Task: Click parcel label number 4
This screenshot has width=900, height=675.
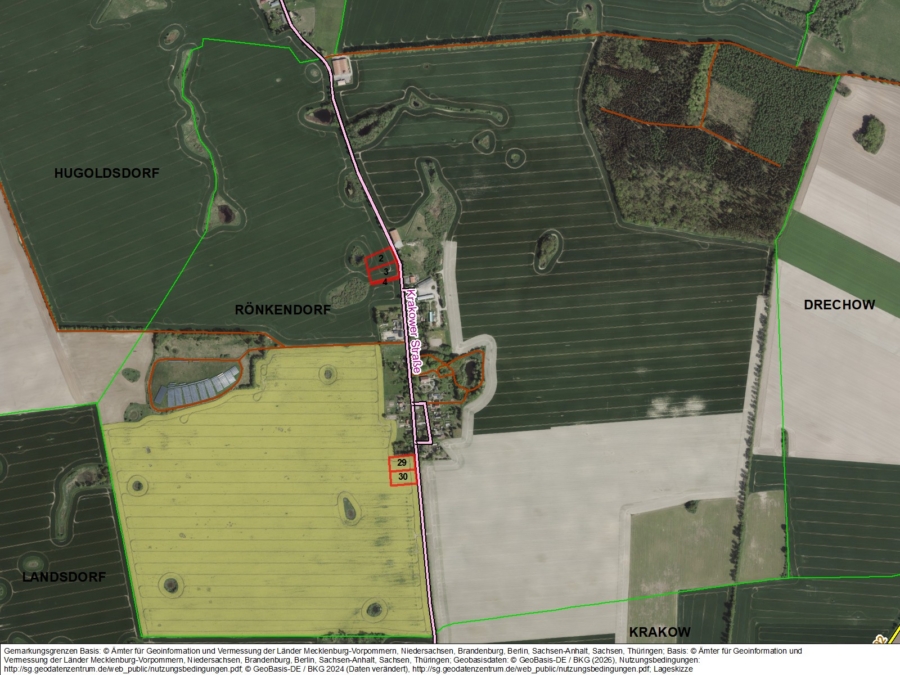Action: pyautogui.click(x=385, y=282)
